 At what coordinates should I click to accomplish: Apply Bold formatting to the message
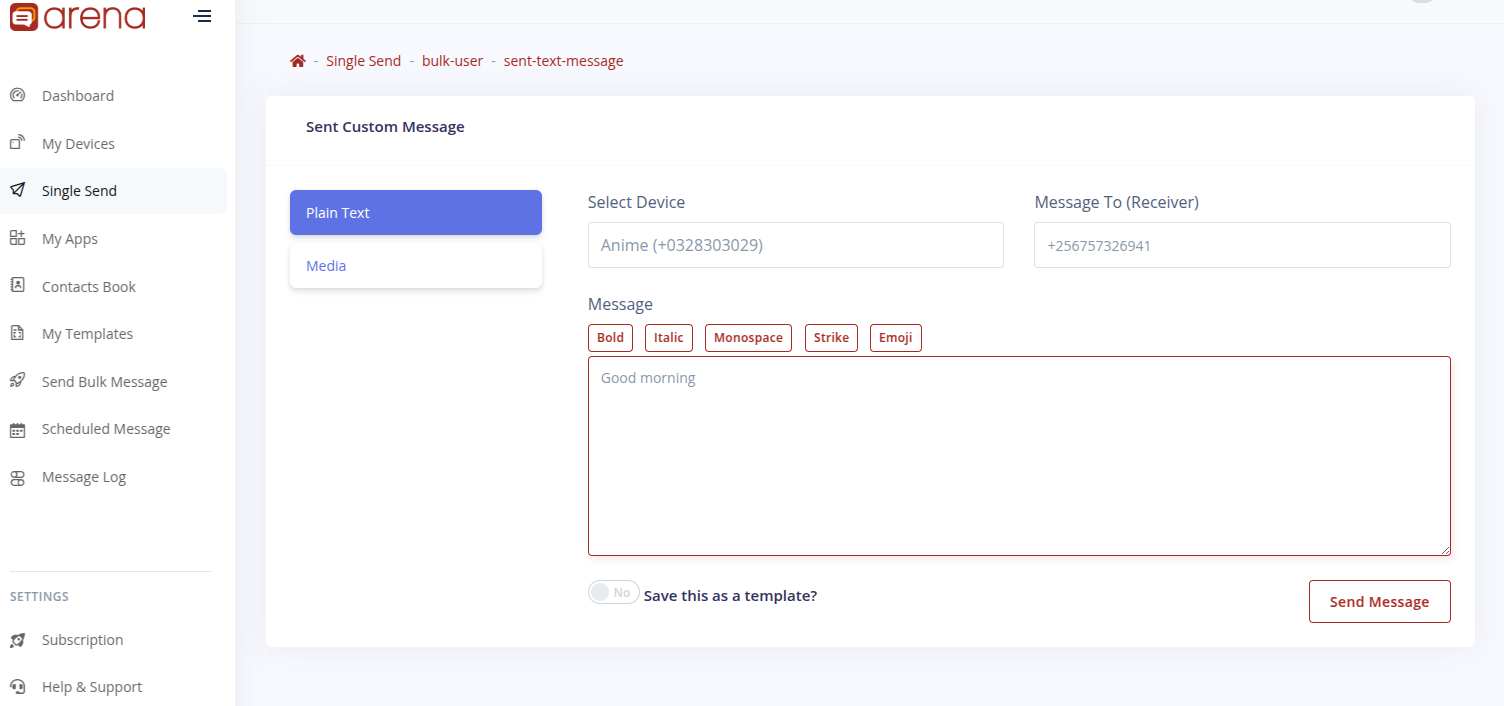tap(610, 338)
